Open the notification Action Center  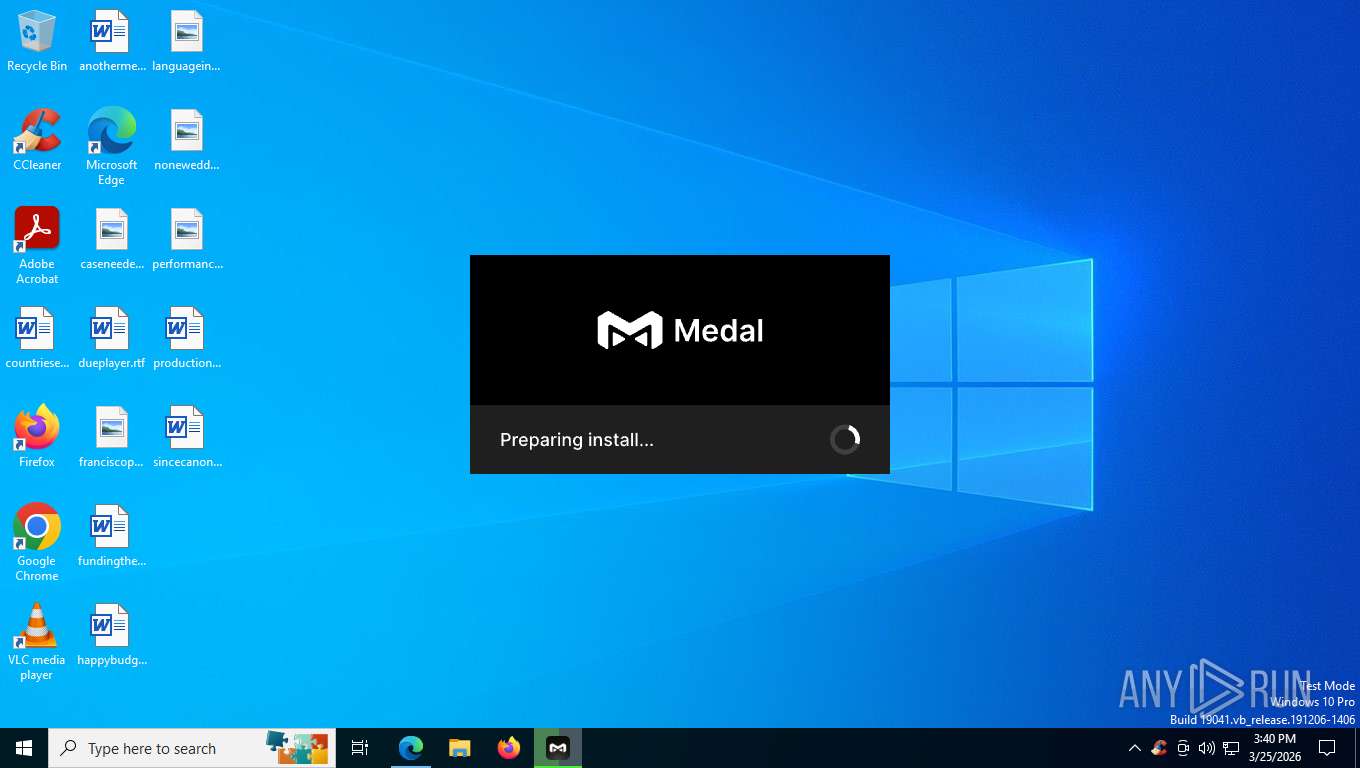point(1327,748)
